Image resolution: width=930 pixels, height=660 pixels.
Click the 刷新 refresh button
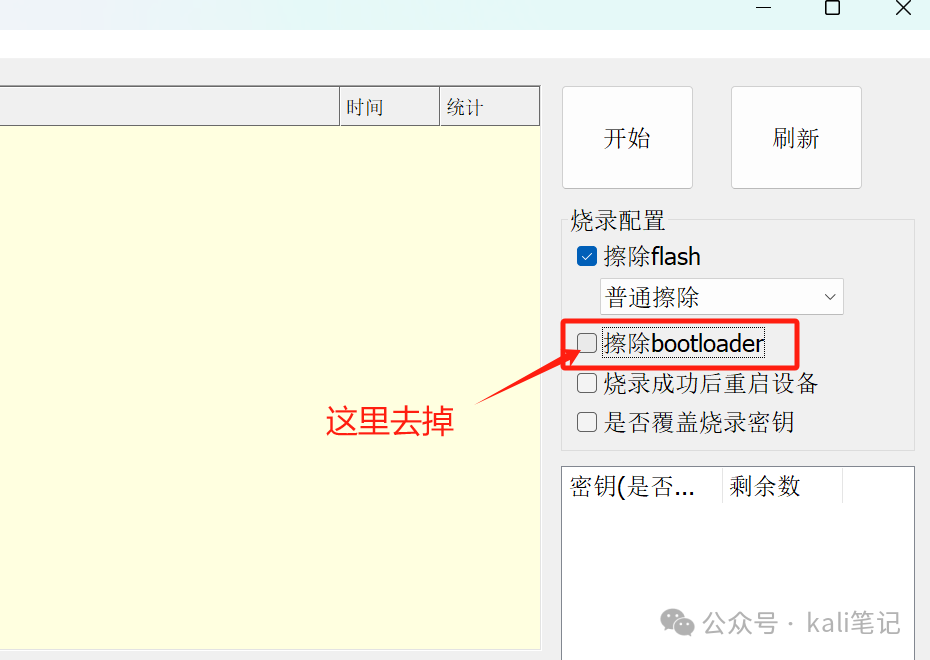(796, 138)
